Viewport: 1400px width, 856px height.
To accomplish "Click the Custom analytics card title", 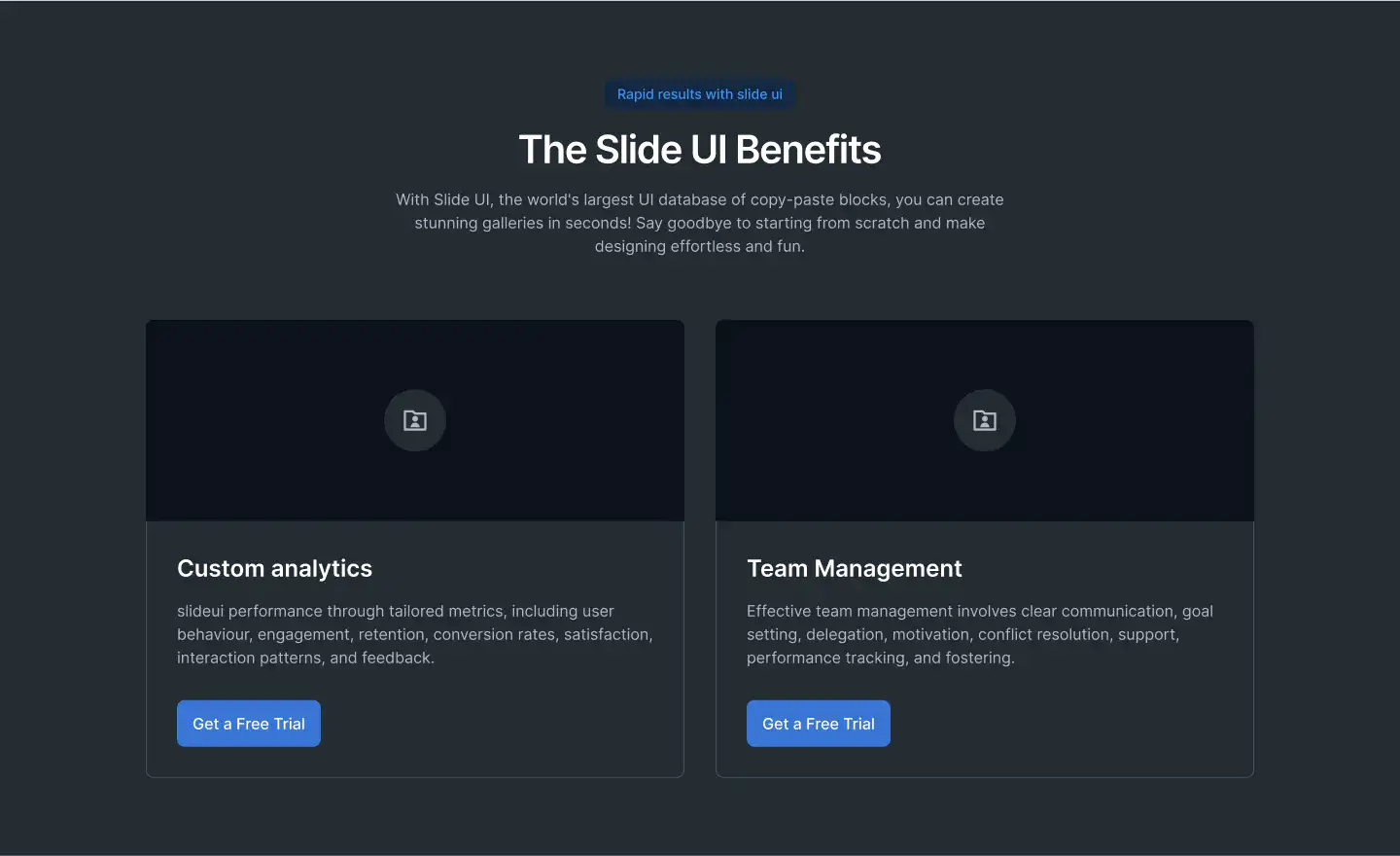I will click(x=275, y=568).
